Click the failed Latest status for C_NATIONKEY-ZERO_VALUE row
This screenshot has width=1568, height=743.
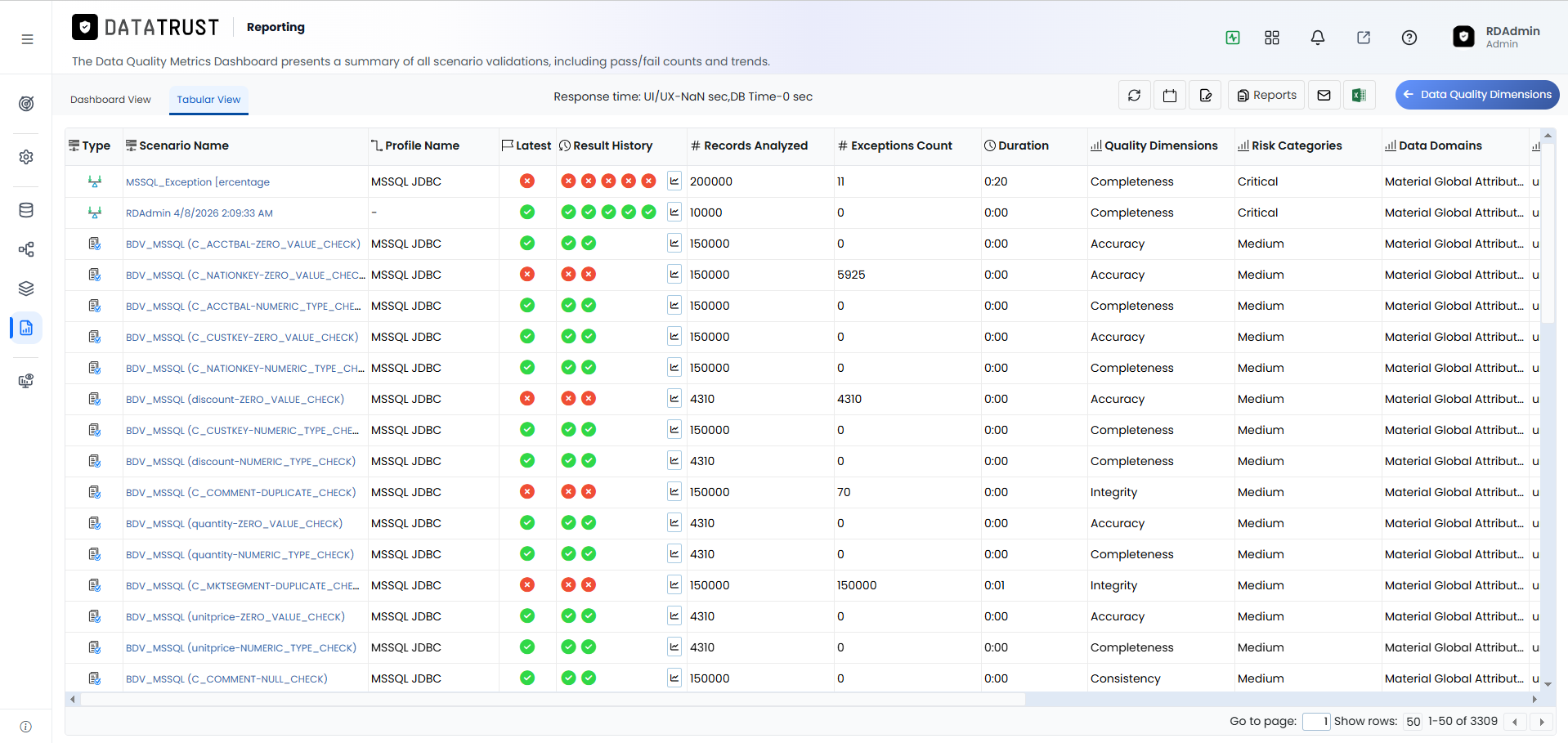point(527,274)
